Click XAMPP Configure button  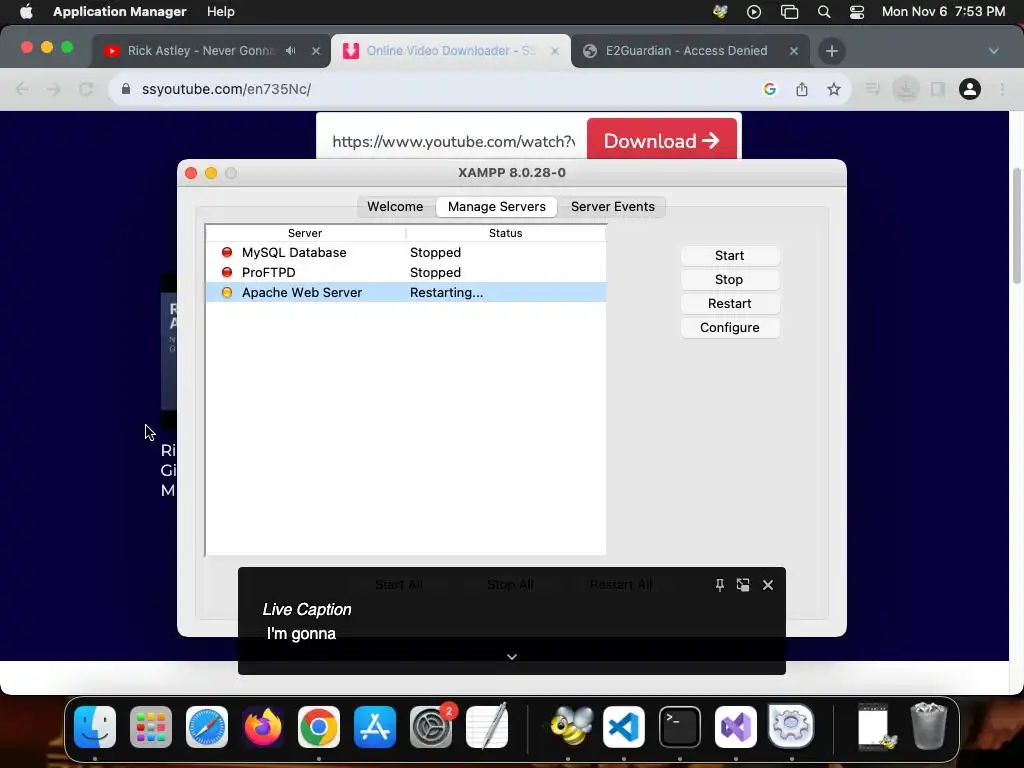pyautogui.click(x=729, y=328)
